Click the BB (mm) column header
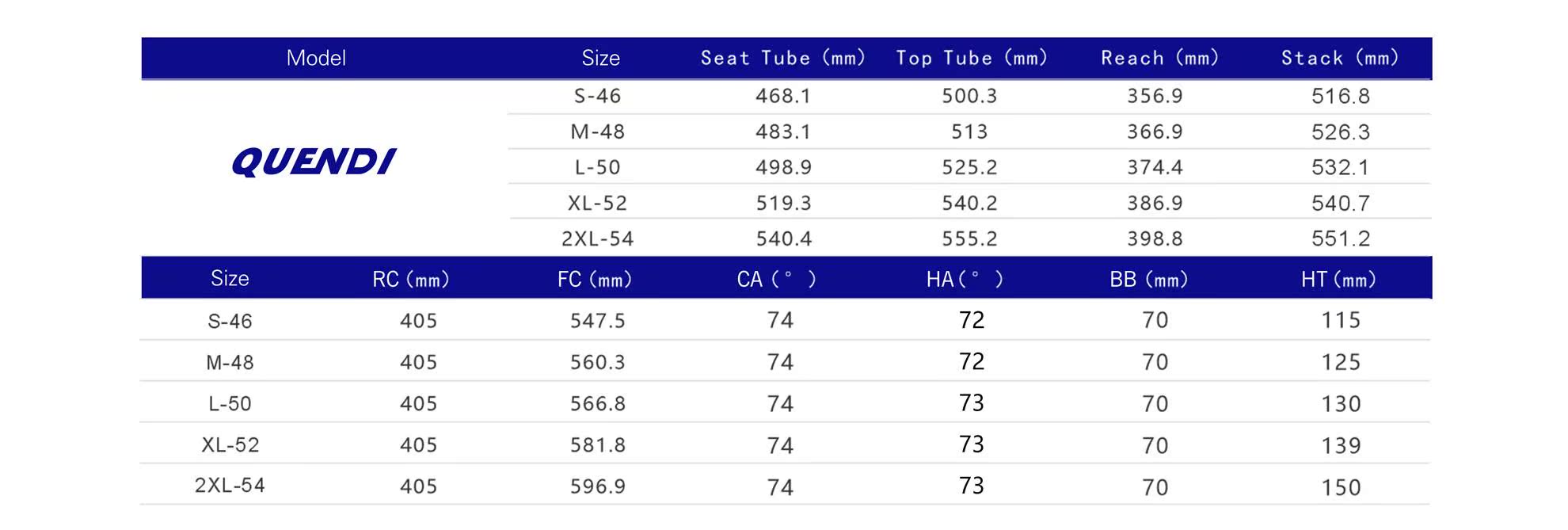Image resolution: width=1568 pixels, height=530 pixels. (1149, 279)
